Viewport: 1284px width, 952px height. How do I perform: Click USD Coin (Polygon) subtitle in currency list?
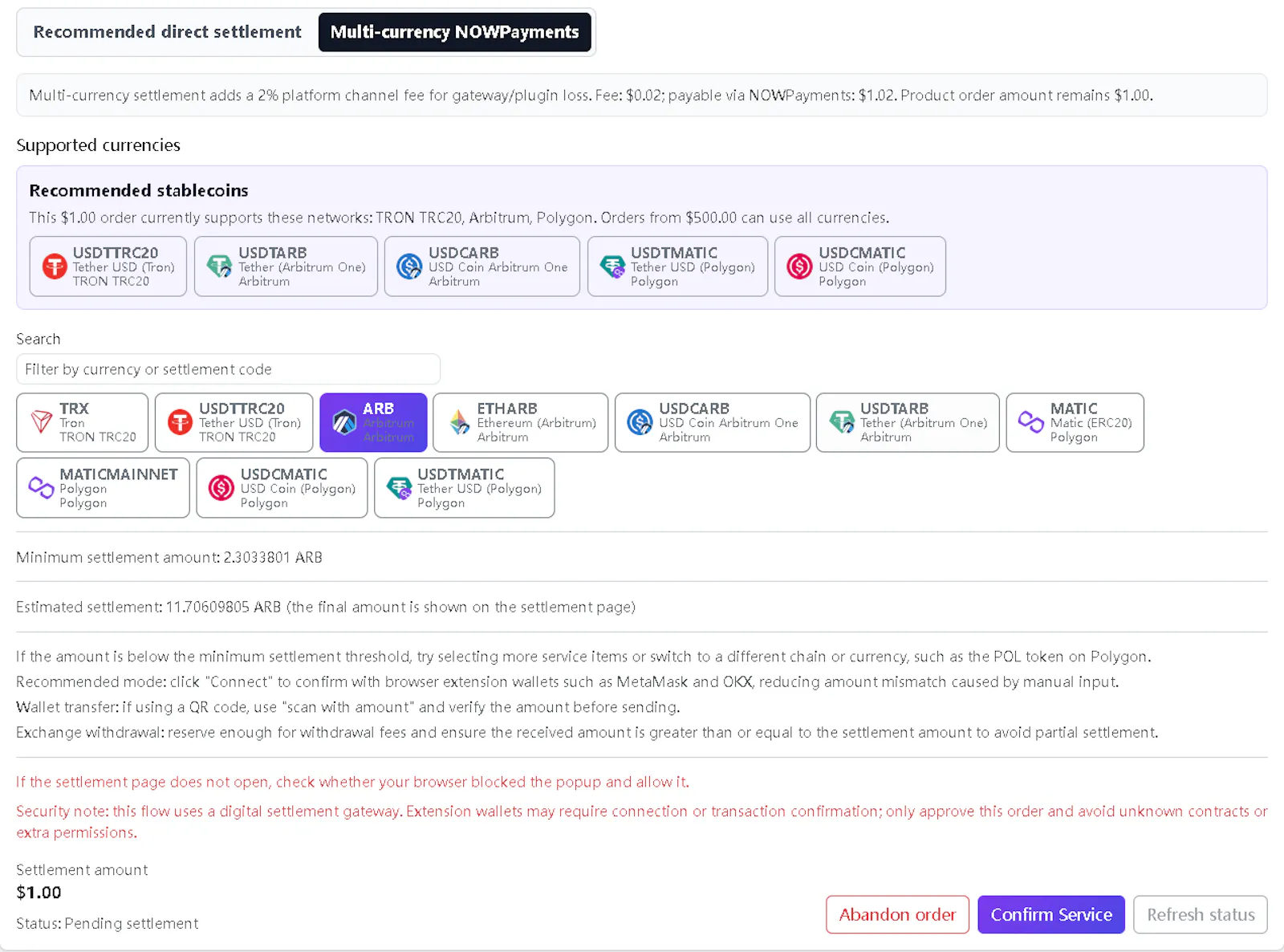[298, 489]
